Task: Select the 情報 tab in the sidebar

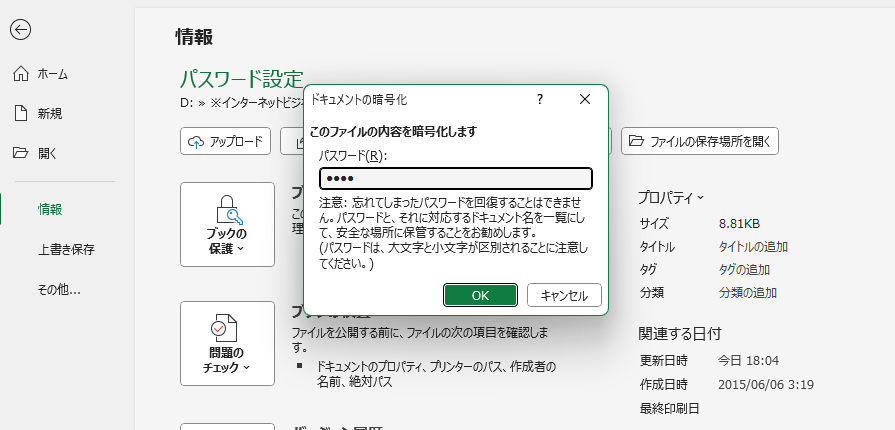Action: [x=50, y=209]
